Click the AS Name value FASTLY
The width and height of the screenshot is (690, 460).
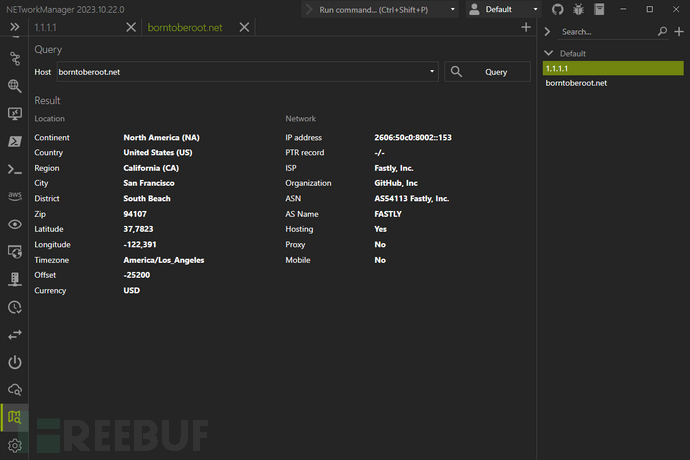(388, 214)
